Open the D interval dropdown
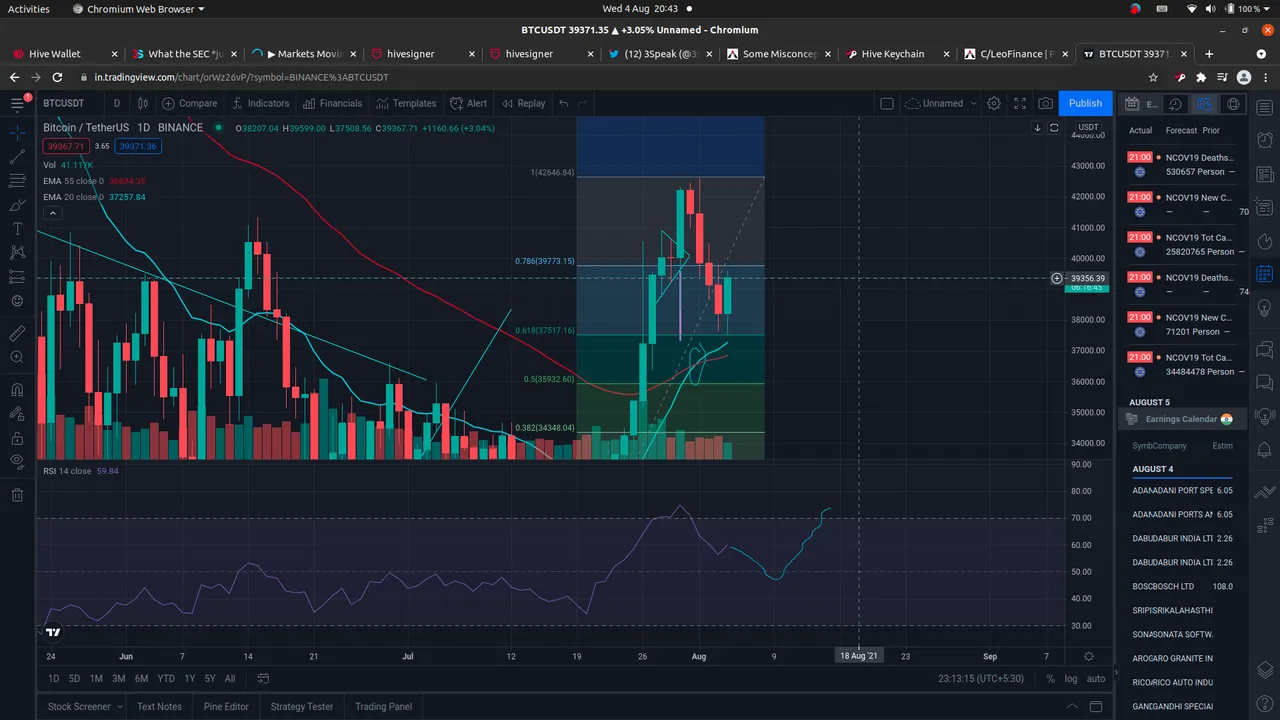This screenshot has width=1280, height=720. click(x=116, y=103)
